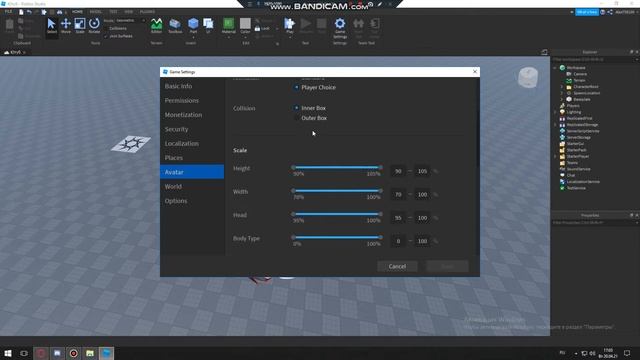Click the Chat bubble icon in Explorer
This screenshot has height=360, width=640.
(x=562, y=175)
